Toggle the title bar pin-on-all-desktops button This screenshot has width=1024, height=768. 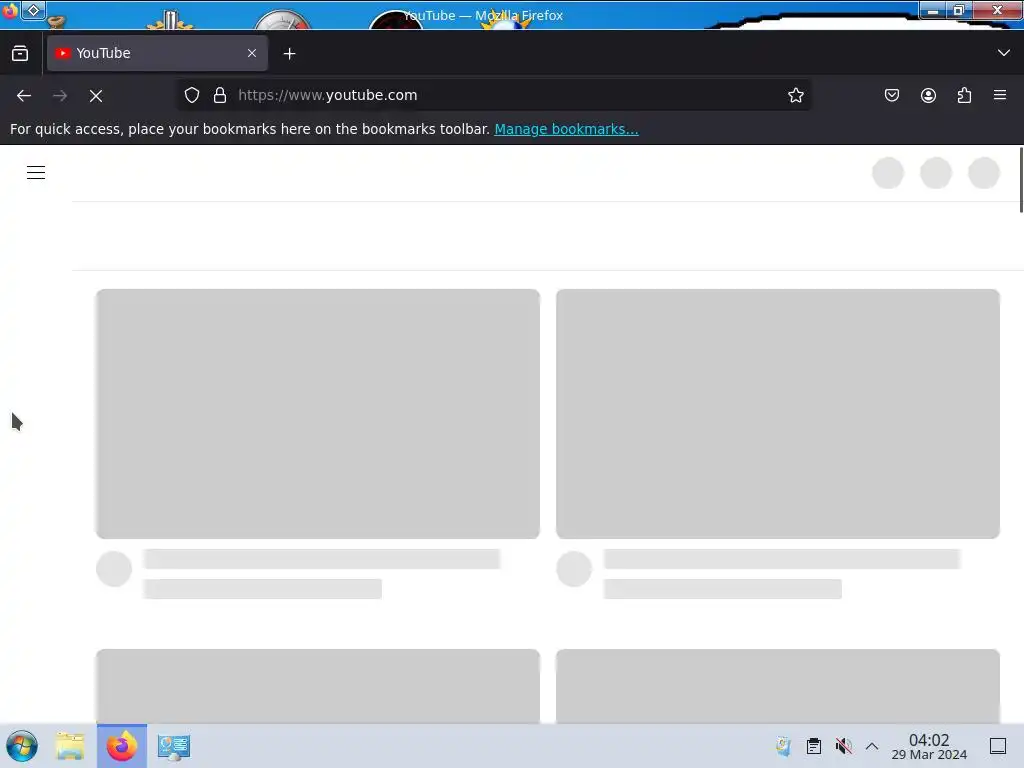click(x=33, y=10)
